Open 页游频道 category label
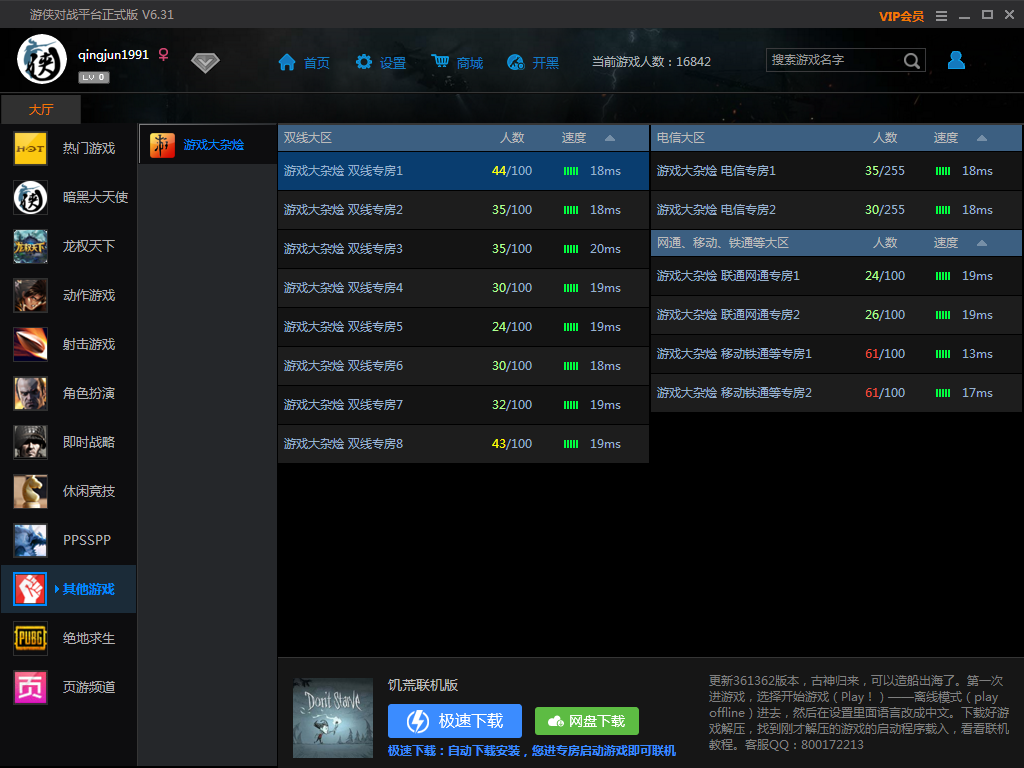 89,687
